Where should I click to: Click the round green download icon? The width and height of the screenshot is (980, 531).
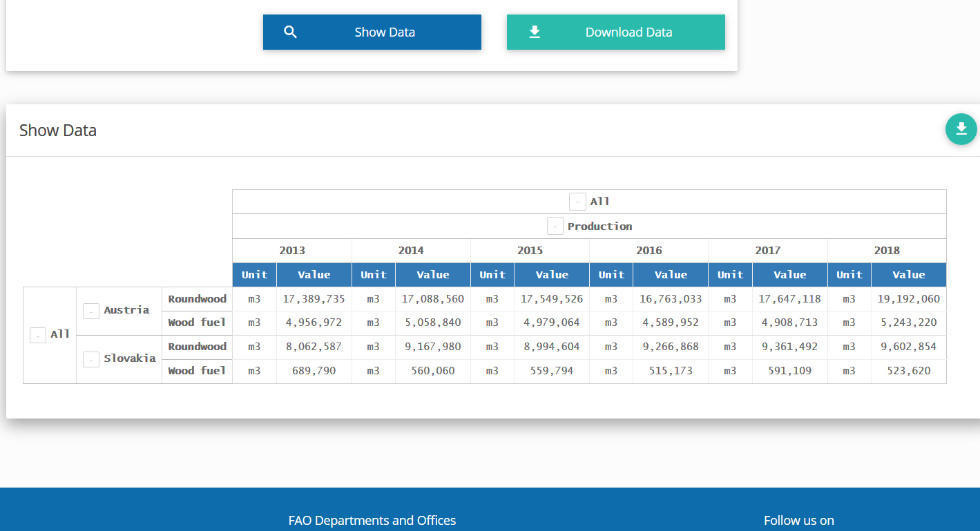point(960,129)
